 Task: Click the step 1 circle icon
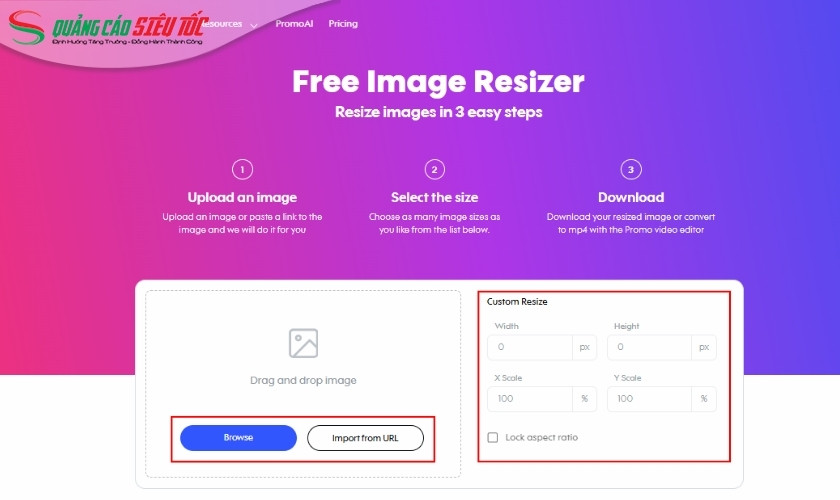[x=242, y=170]
